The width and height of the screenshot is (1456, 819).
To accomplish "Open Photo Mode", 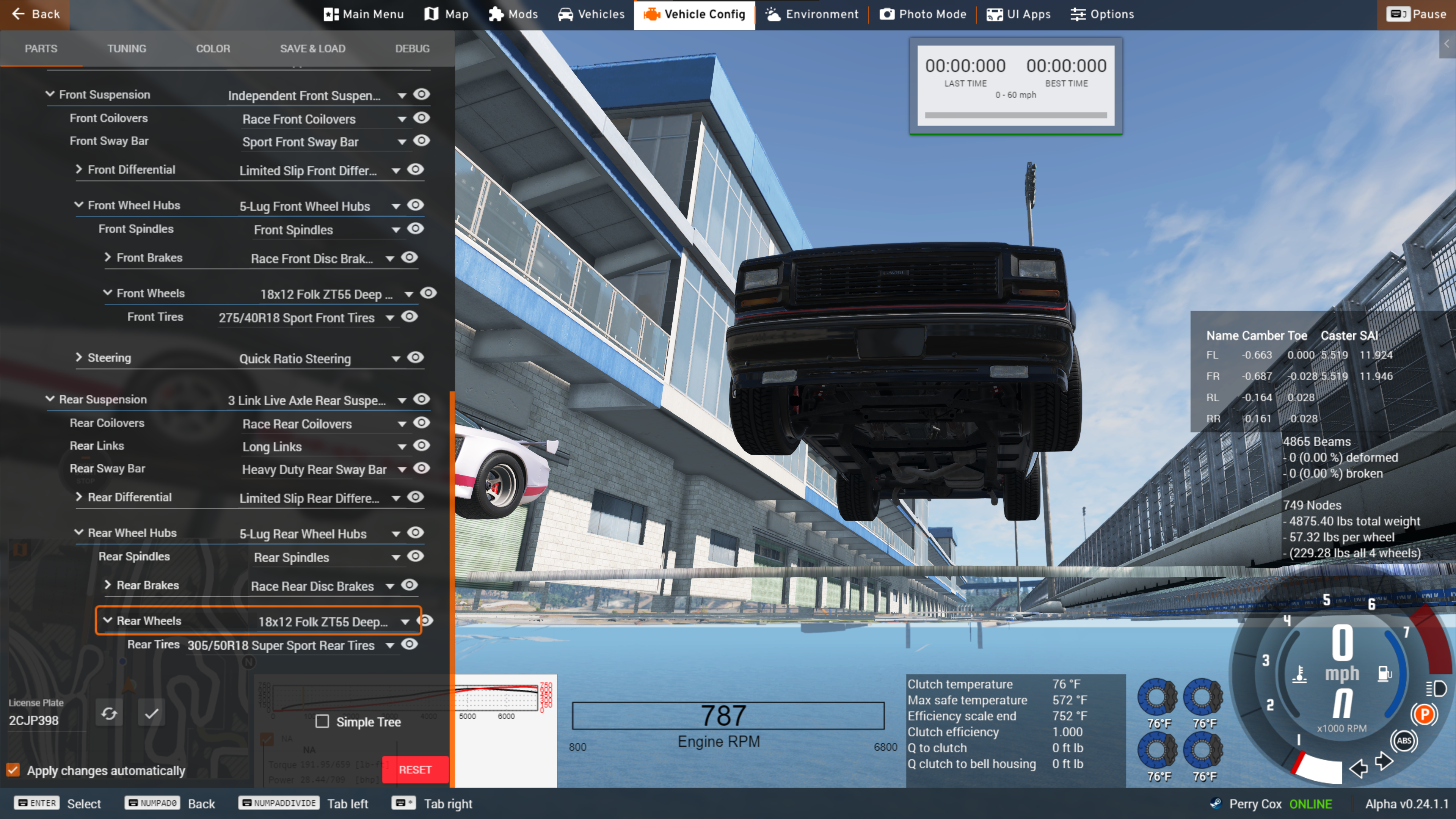I will (923, 14).
